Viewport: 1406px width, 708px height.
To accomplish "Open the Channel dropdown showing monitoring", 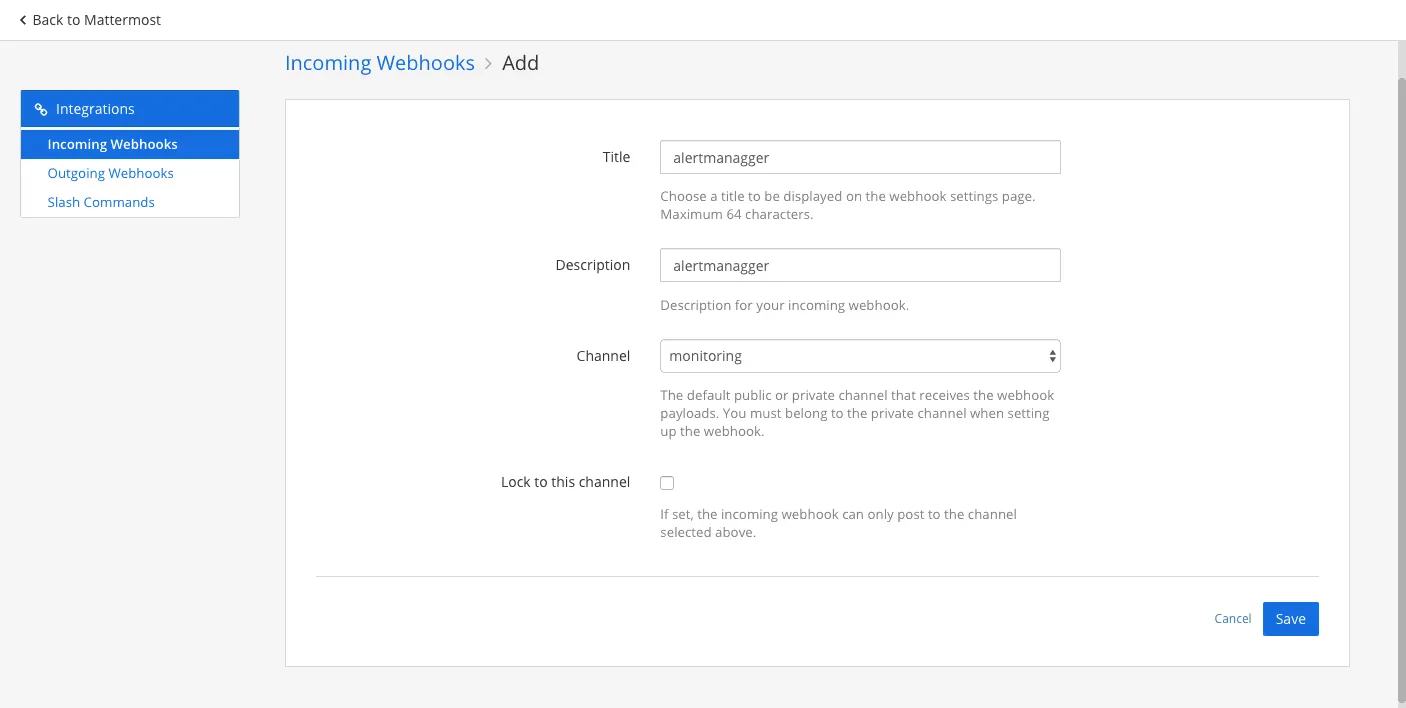I will [x=850, y=356].
